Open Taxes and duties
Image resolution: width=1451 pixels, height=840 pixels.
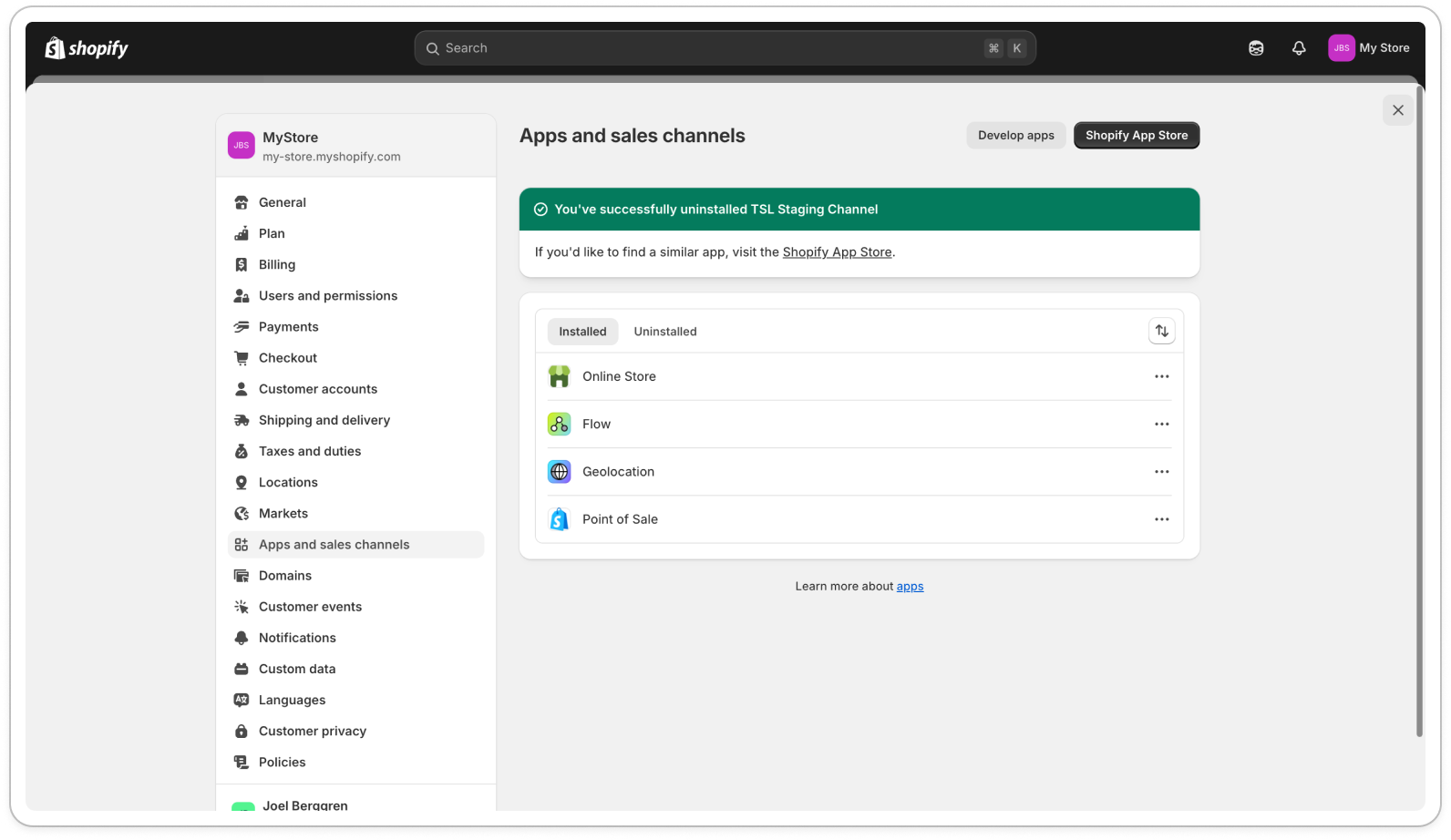tap(355, 451)
